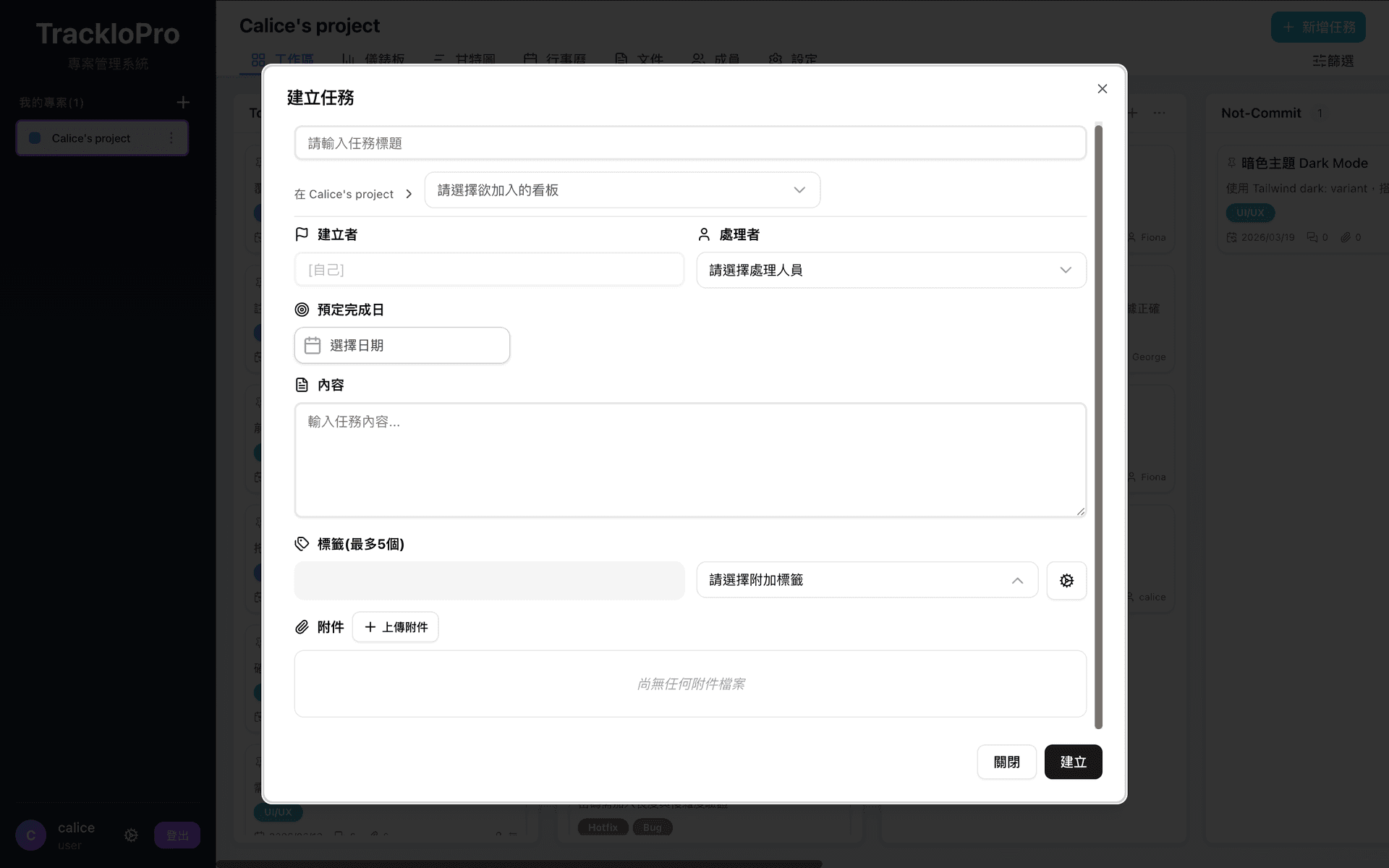Open the 設定 tab
Screen dimensions: 1389x868
click(x=793, y=59)
